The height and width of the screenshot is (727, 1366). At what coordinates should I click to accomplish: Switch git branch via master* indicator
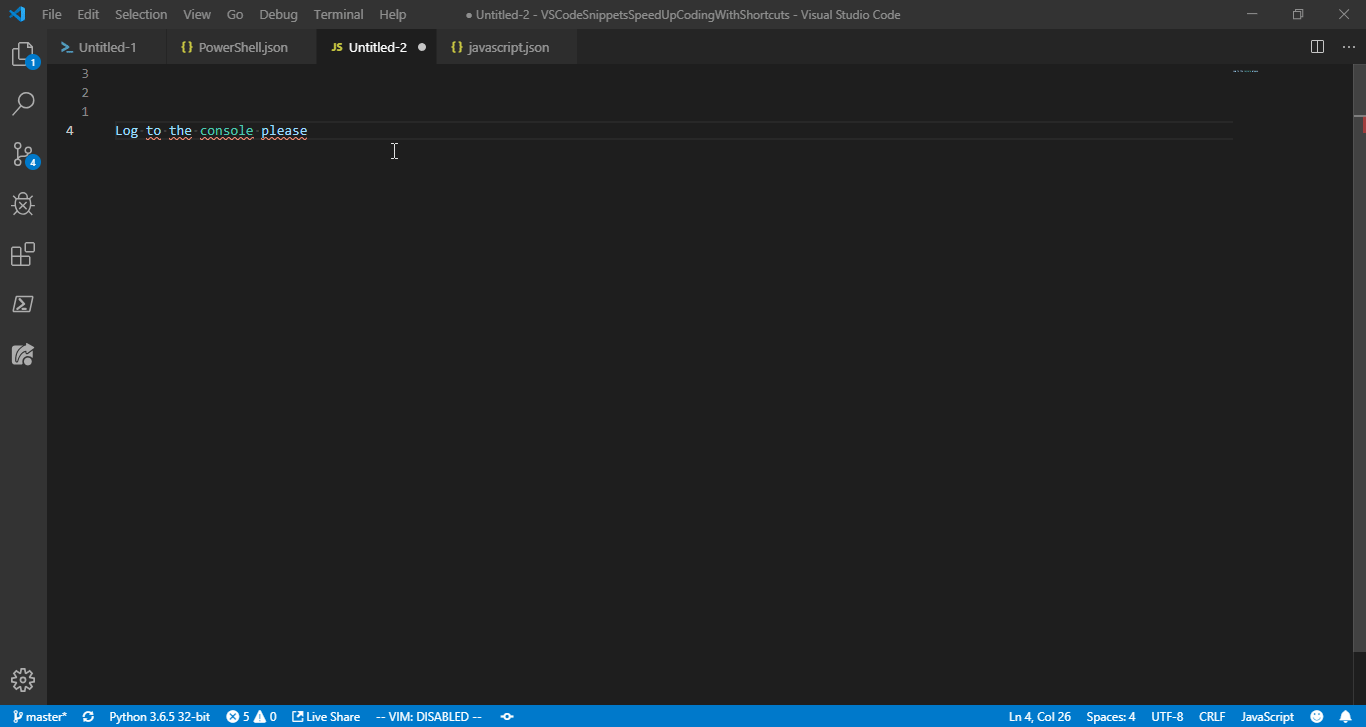40,717
